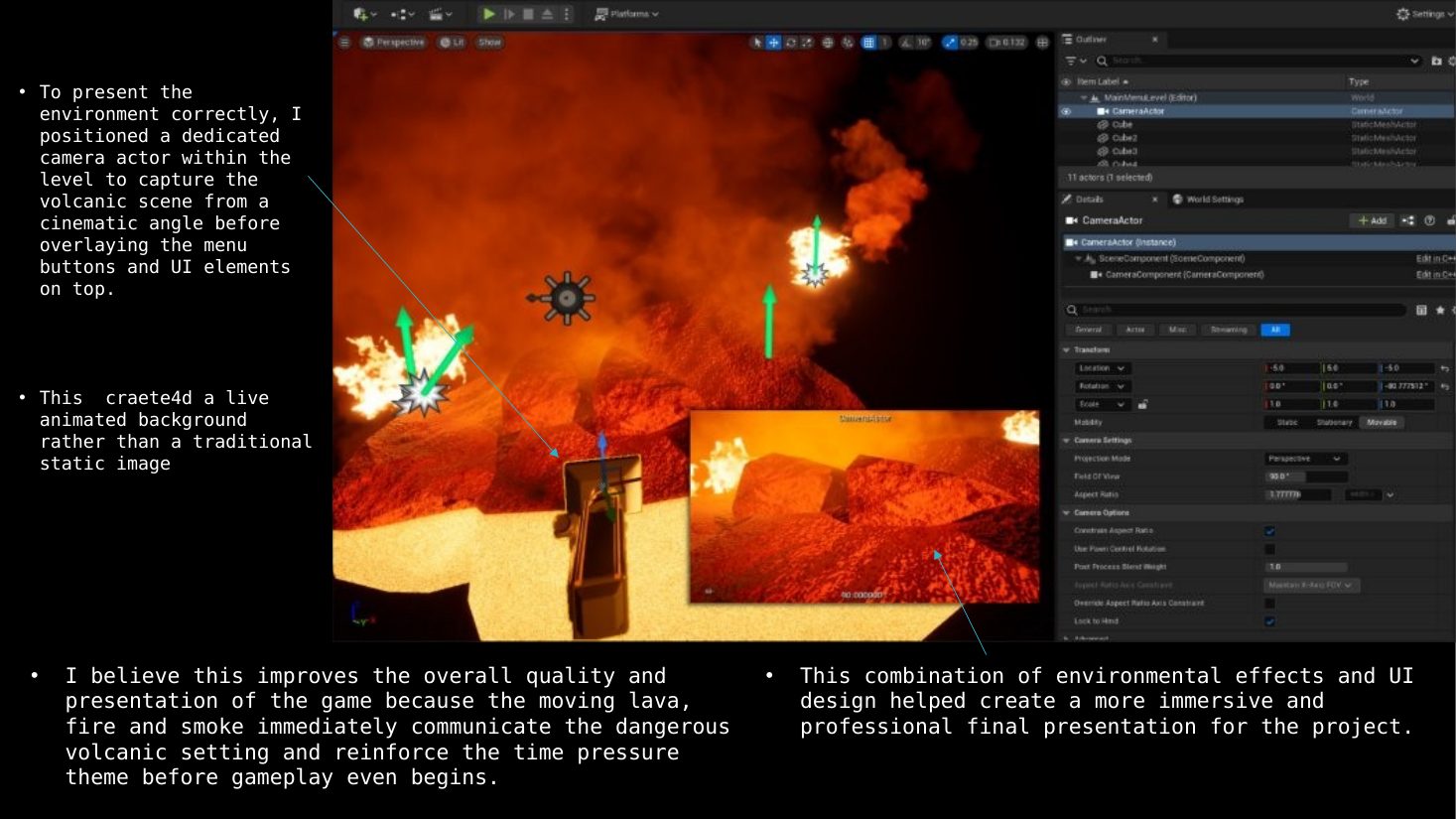Image resolution: width=1456 pixels, height=819 pixels.
Task: Collapse the Transform section
Action: pos(1067,350)
